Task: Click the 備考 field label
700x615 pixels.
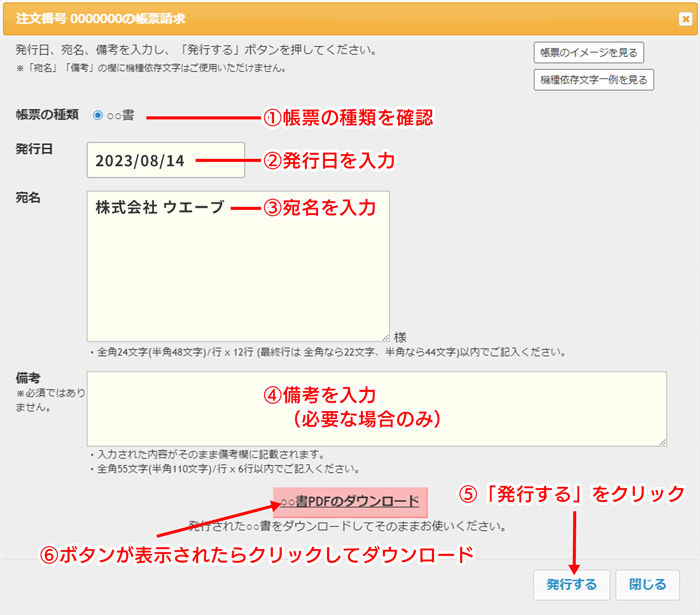Action: [28, 379]
